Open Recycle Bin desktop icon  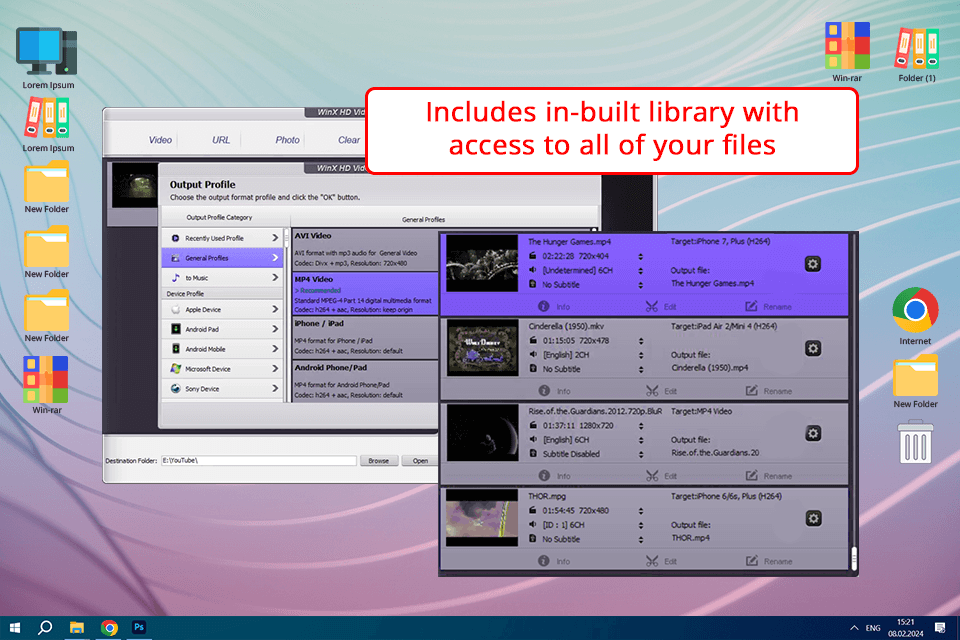tap(915, 441)
